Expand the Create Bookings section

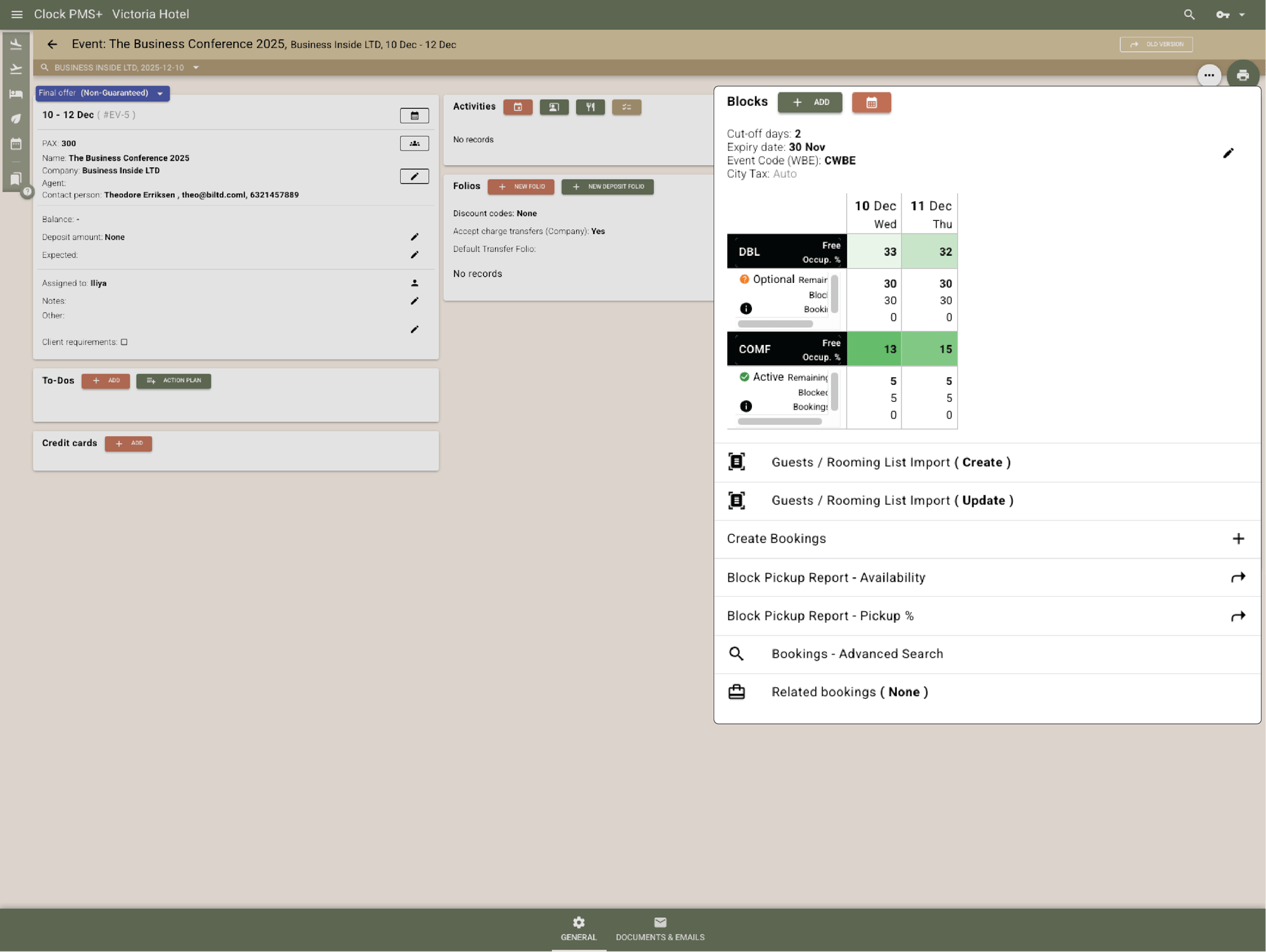tap(1239, 539)
